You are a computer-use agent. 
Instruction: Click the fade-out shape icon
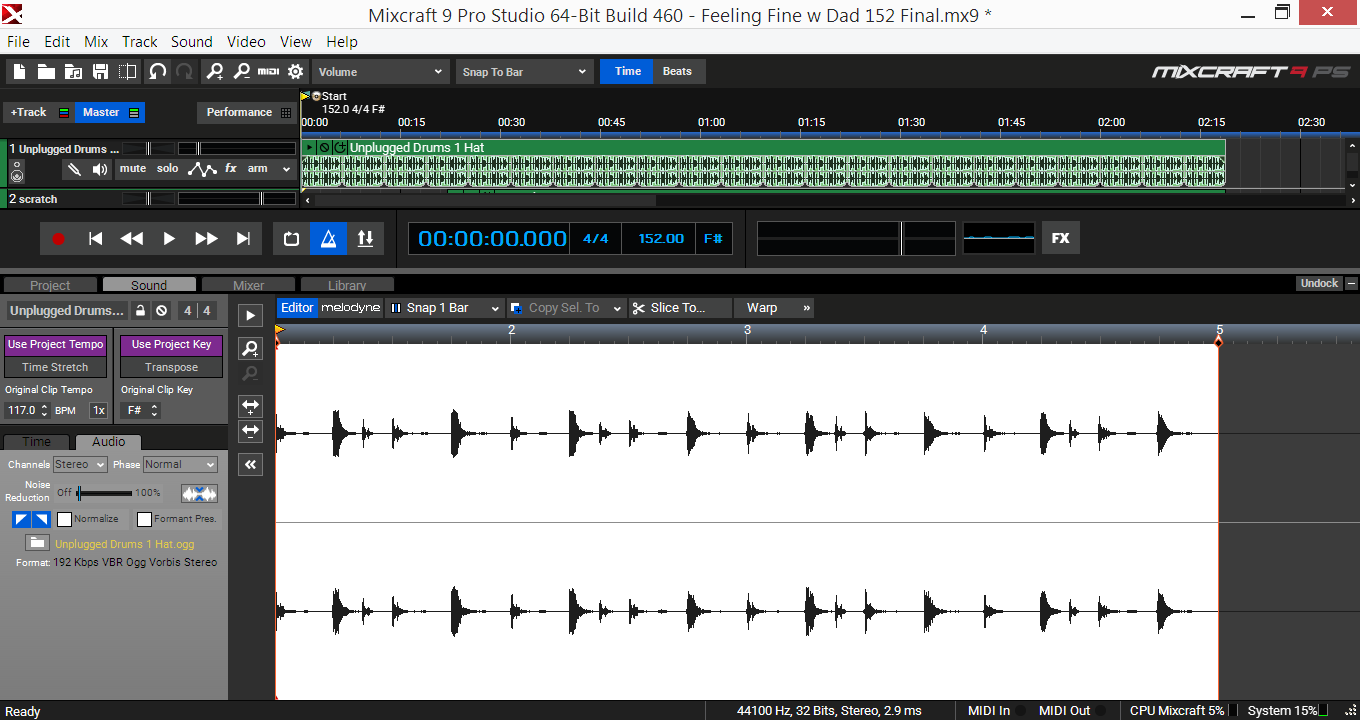41,519
